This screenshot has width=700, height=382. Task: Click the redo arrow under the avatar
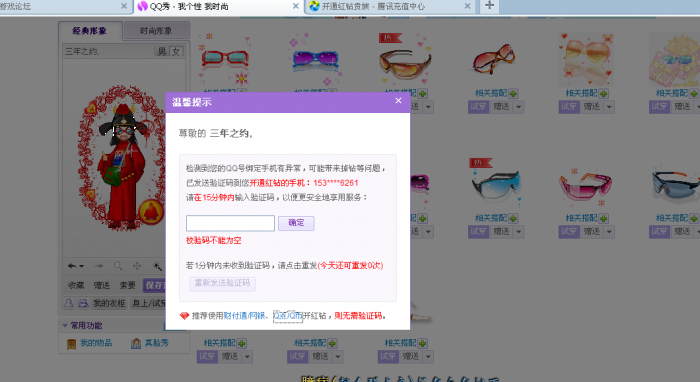[x=99, y=266]
